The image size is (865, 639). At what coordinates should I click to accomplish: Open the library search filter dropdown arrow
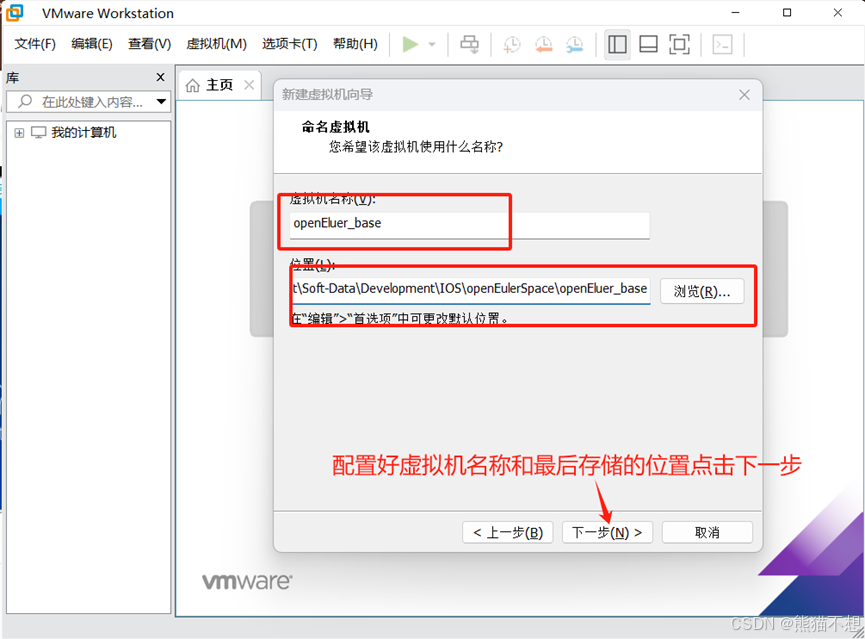click(x=161, y=102)
